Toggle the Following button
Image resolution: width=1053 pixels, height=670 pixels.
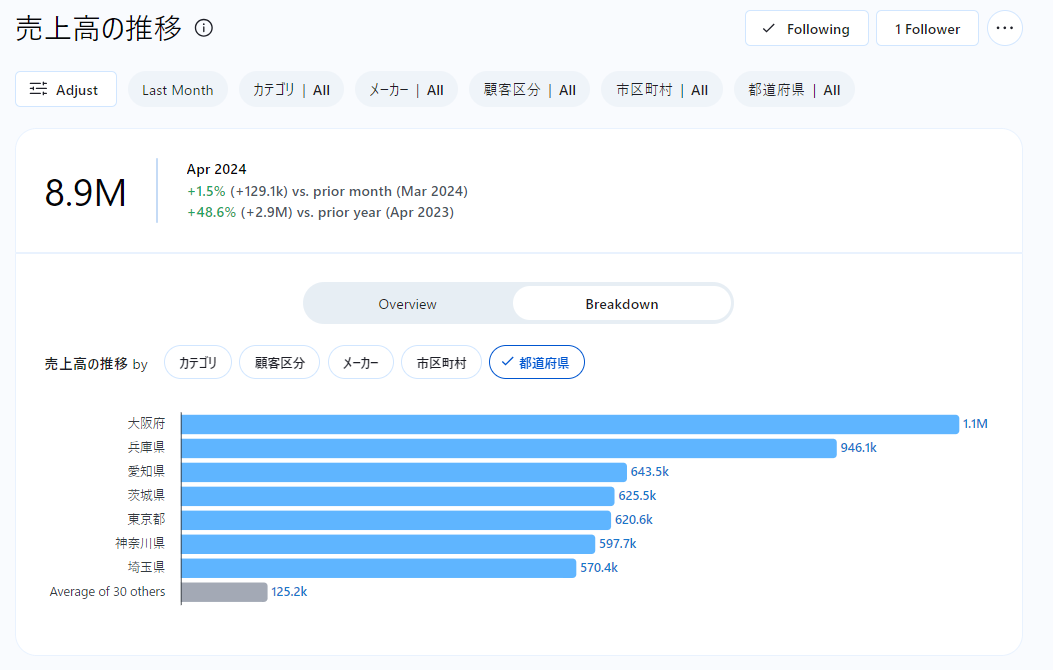[x=805, y=29]
